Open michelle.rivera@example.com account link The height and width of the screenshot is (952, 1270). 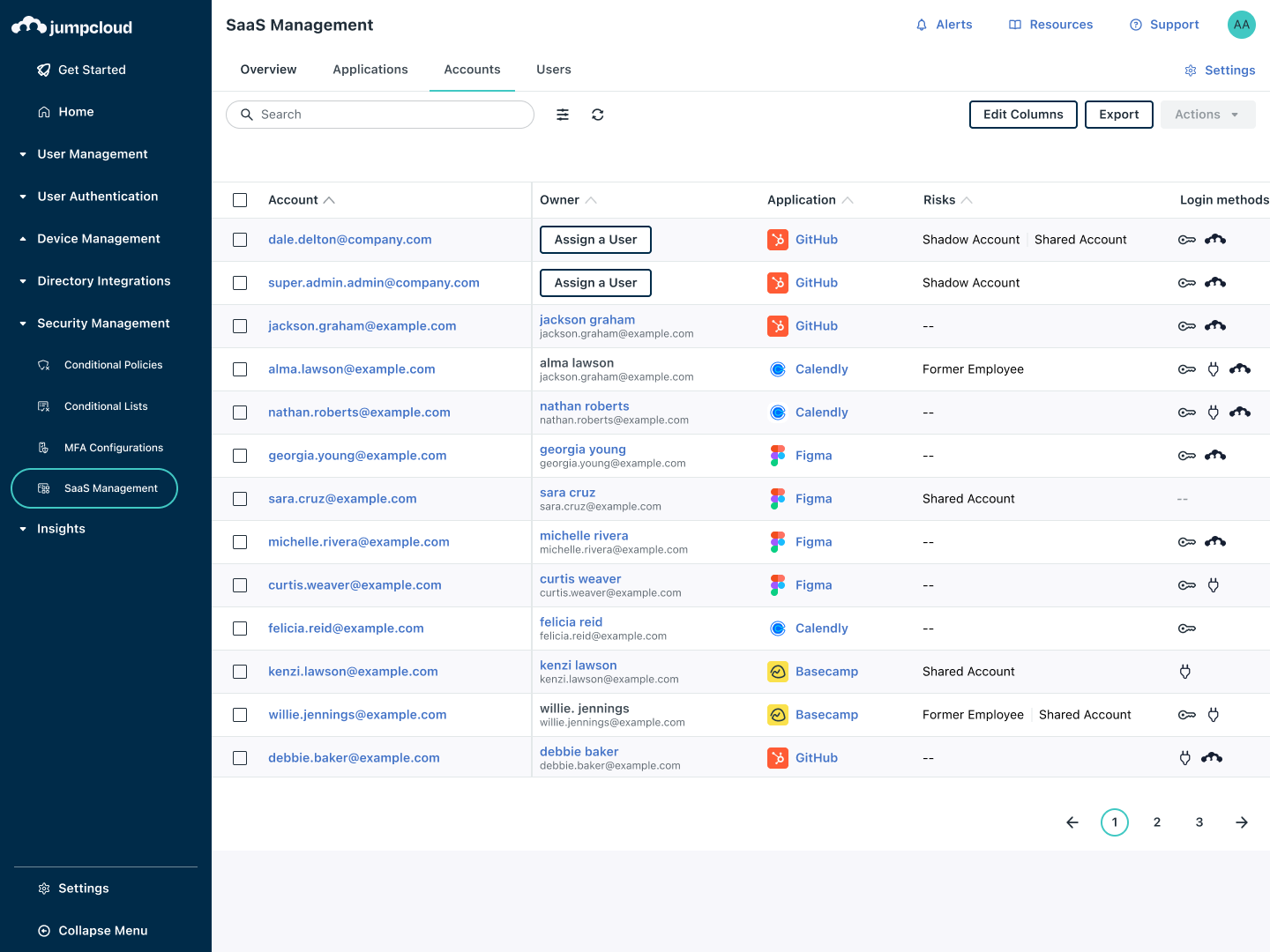click(359, 542)
